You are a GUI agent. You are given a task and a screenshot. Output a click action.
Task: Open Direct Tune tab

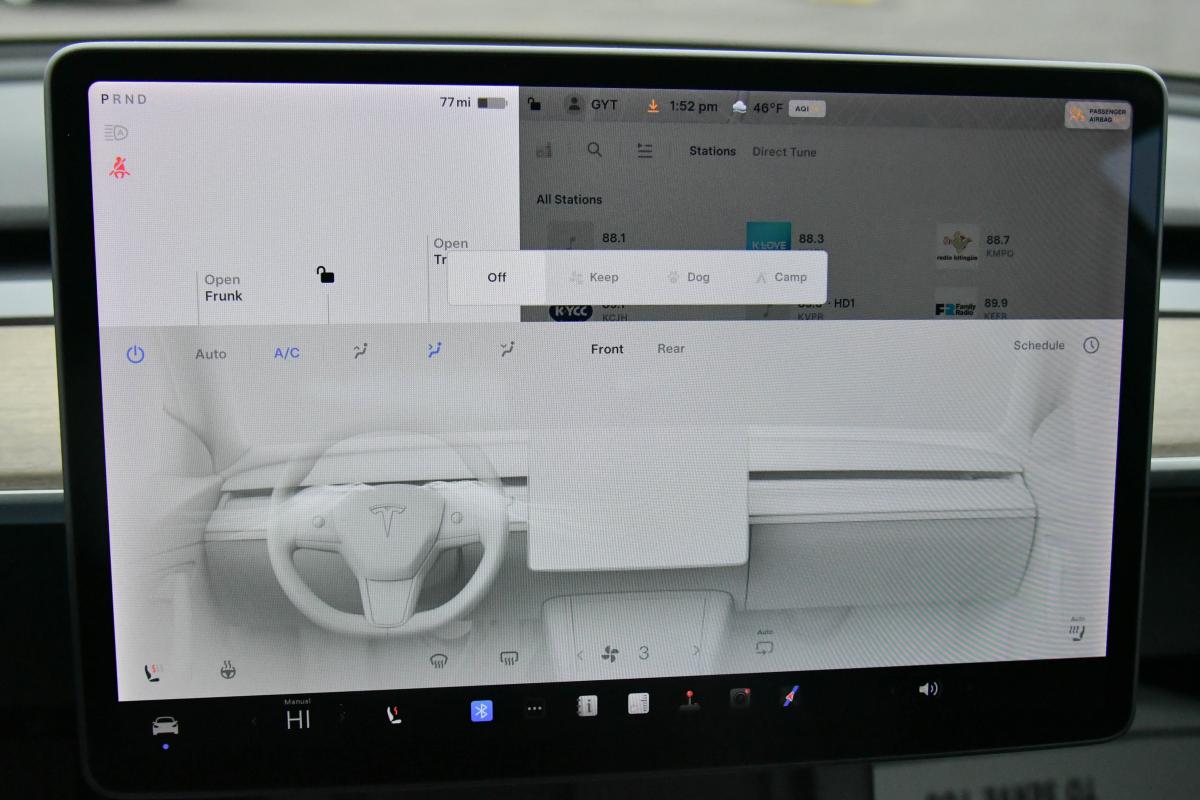click(784, 152)
